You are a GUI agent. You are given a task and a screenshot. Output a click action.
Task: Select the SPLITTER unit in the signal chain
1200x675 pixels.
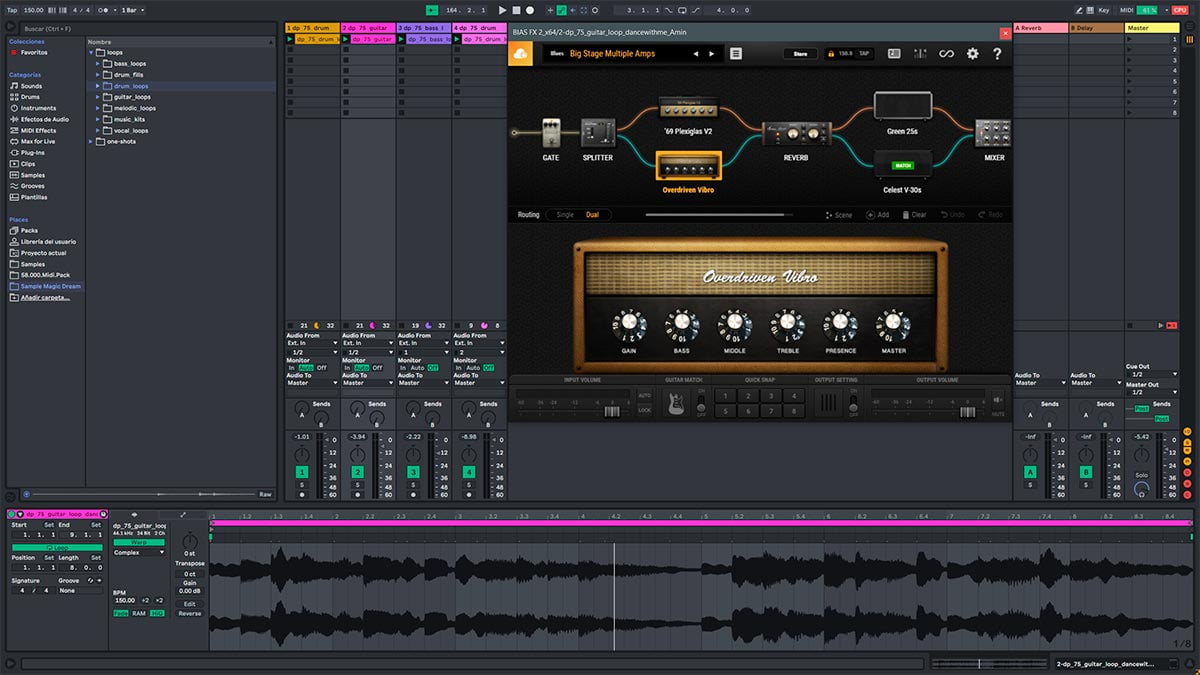[597, 133]
